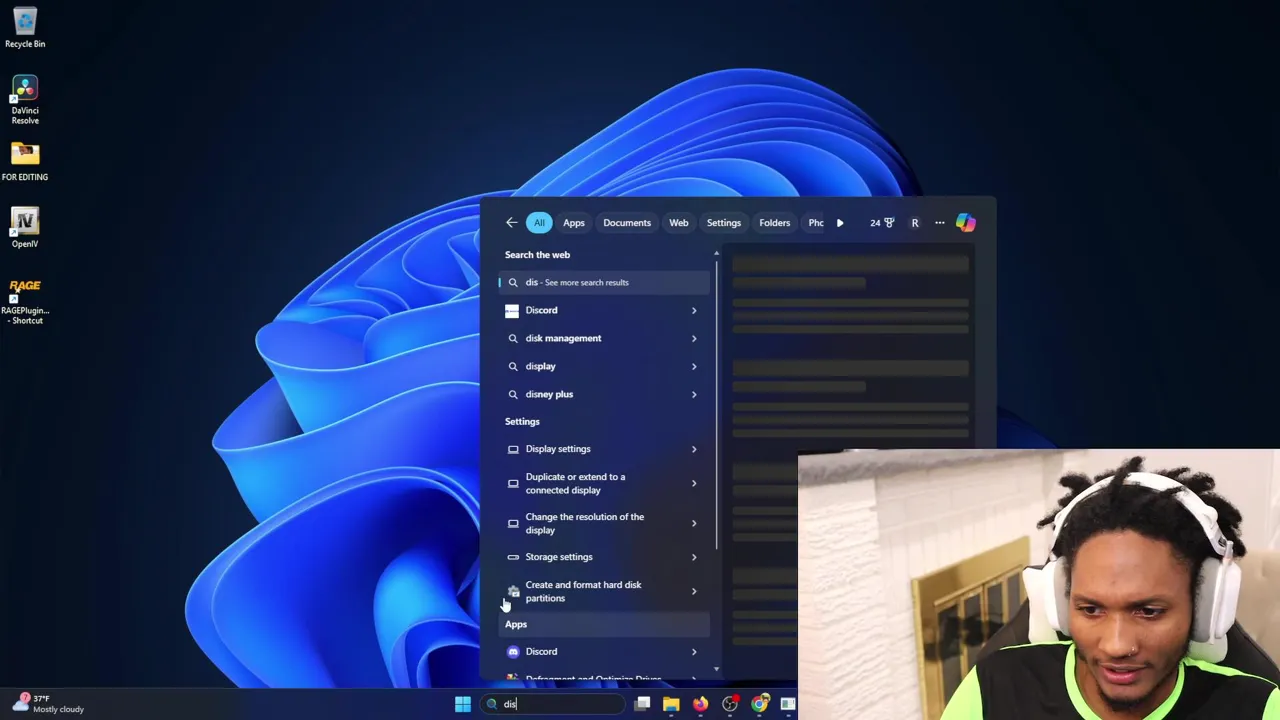Open Google Chrome from the taskbar
This screenshot has width=1280, height=720.
[760, 704]
